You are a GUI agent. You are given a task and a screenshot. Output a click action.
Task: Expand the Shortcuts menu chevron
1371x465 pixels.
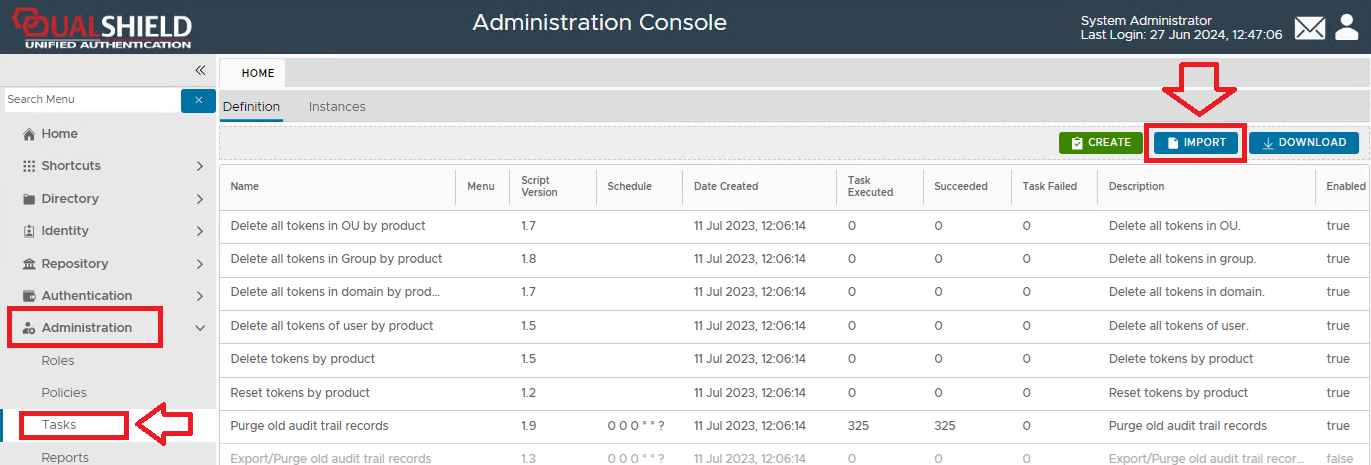pyautogui.click(x=200, y=166)
